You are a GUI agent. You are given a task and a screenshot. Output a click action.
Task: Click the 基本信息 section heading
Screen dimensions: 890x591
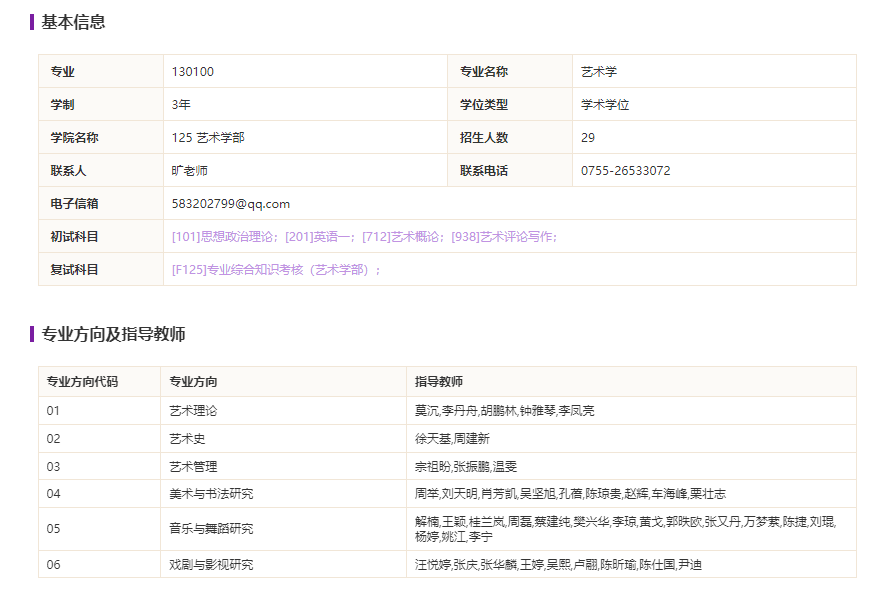[73, 22]
